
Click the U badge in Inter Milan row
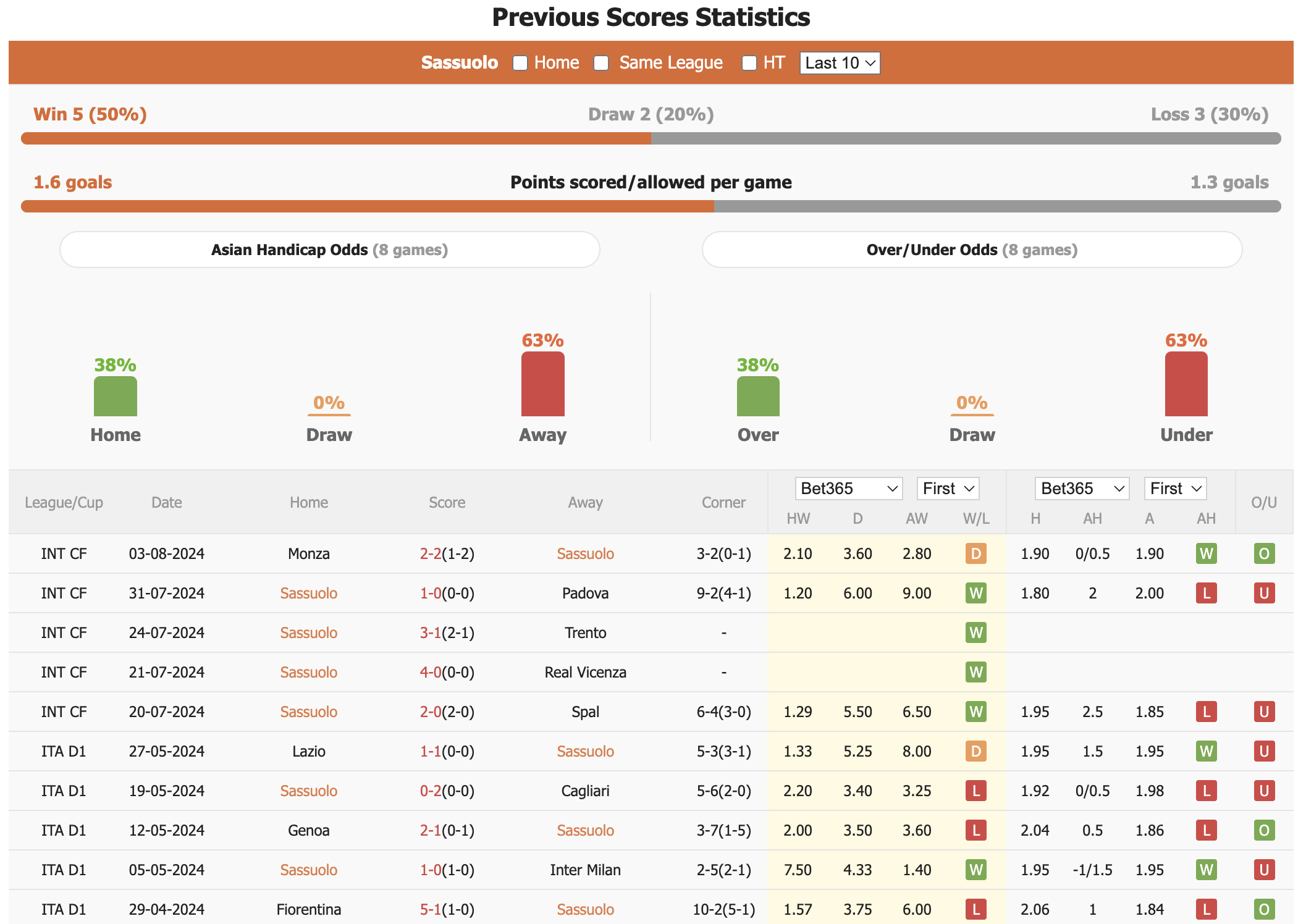pyautogui.click(x=1265, y=870)
